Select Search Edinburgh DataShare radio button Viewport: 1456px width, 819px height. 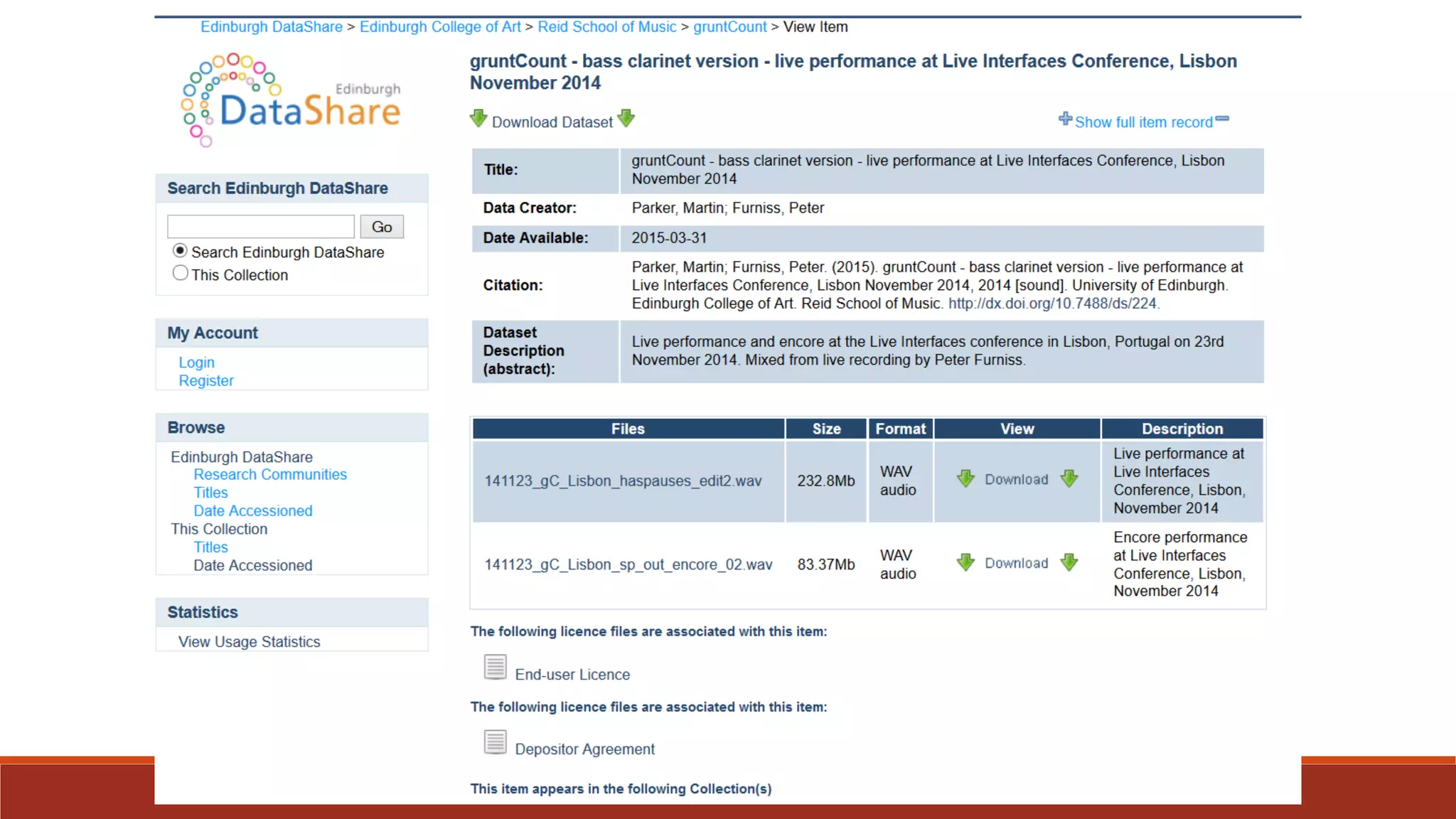tap(180, 251)
